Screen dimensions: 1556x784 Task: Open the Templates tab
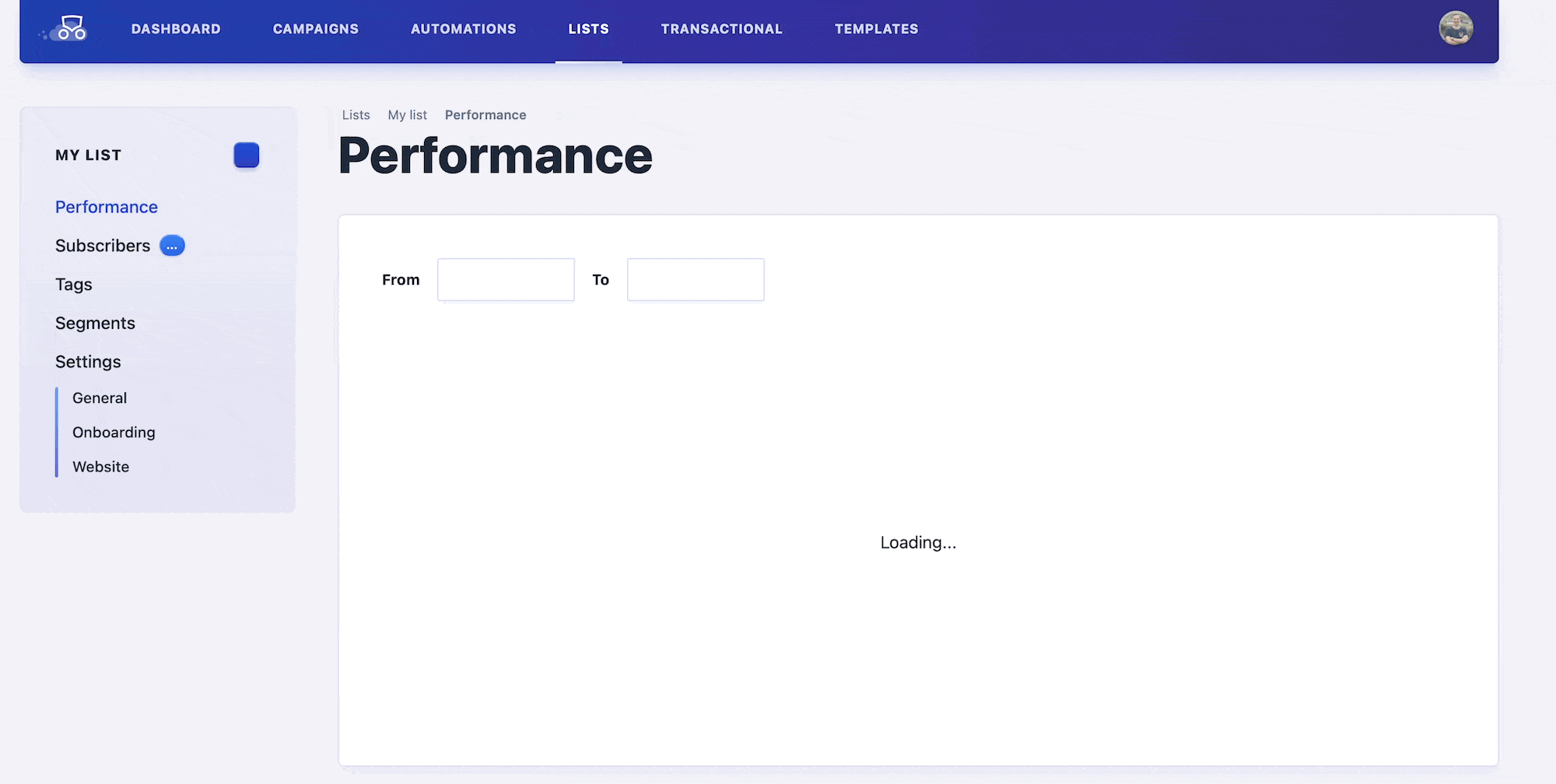[x=877, y=29]
